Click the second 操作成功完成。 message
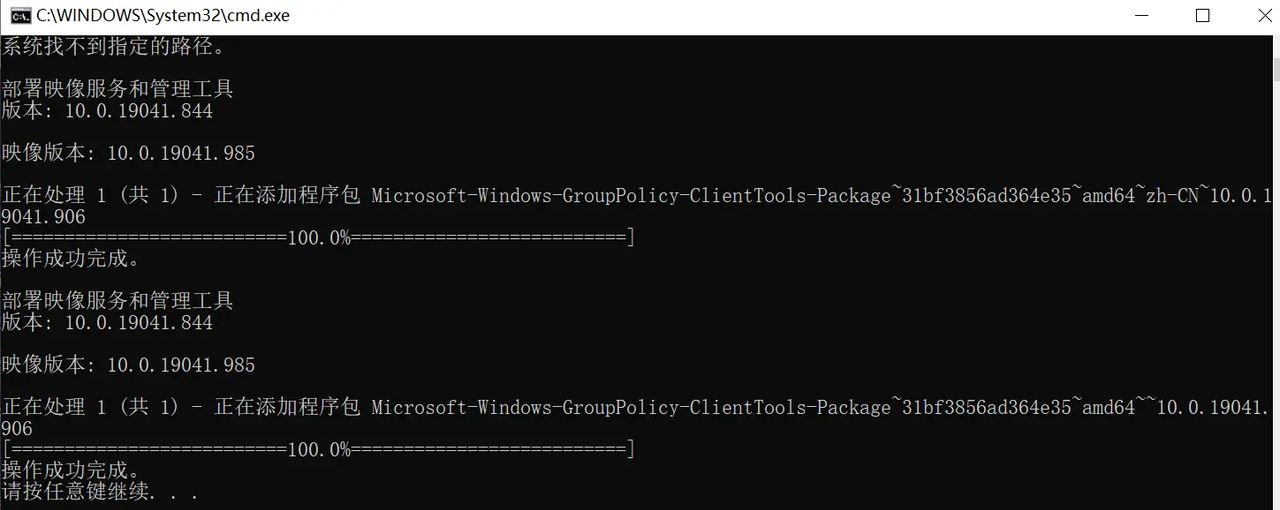The image size is (1280, 510). (72, 471)
